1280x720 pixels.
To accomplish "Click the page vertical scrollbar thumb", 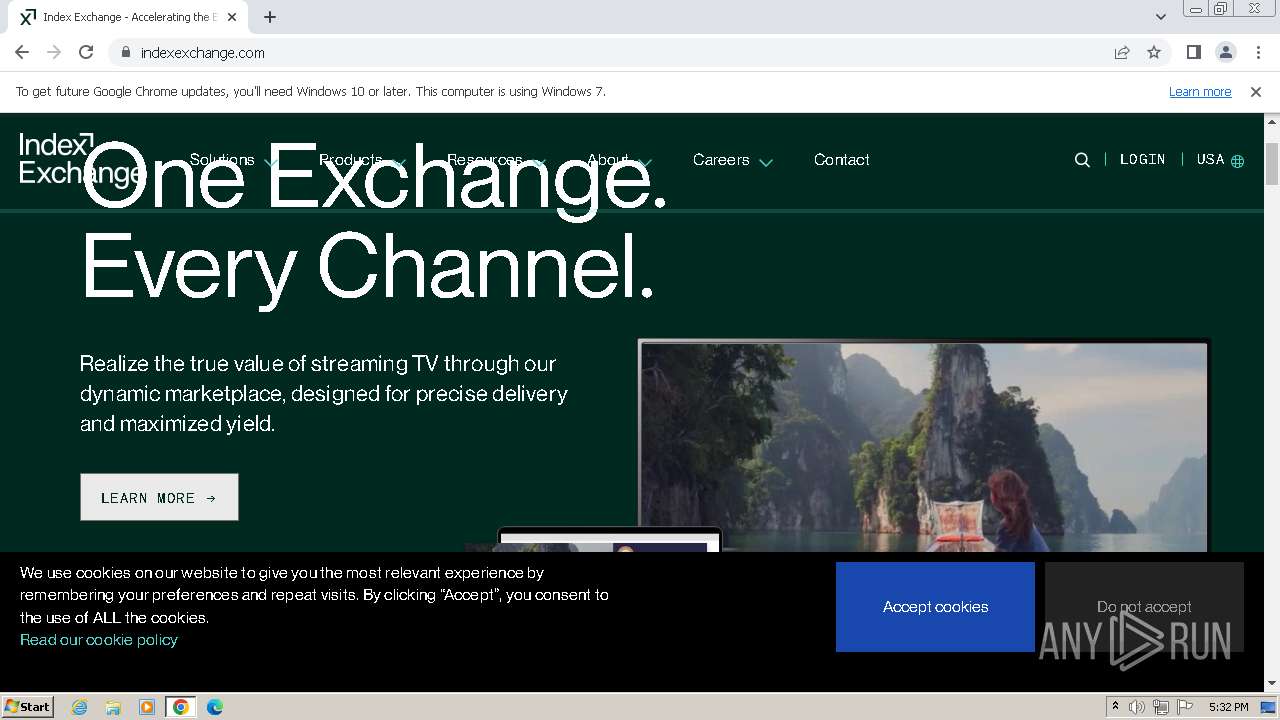I will point(1272,163).
